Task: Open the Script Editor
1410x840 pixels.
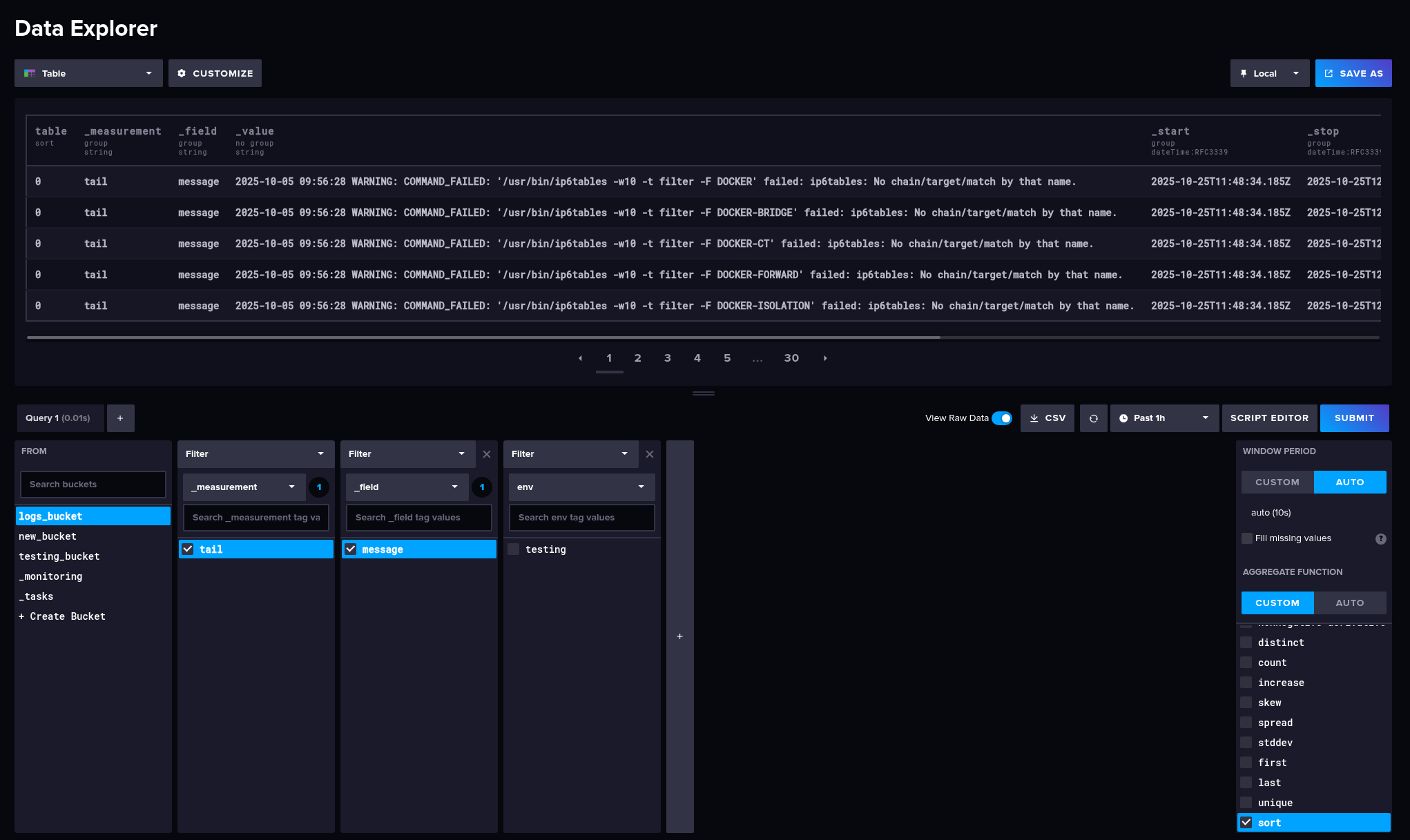Action: (1269, 418)
